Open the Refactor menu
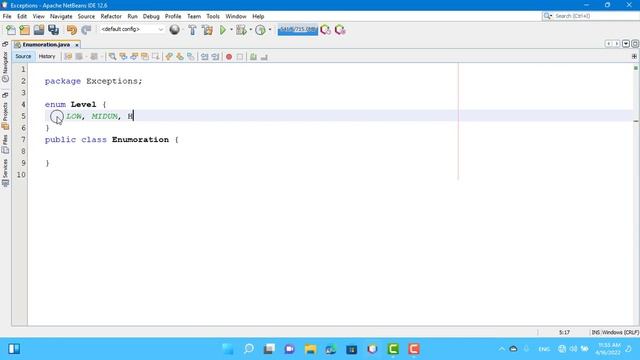640x360 pixels. pyautogui.click(x=111, y=16)
